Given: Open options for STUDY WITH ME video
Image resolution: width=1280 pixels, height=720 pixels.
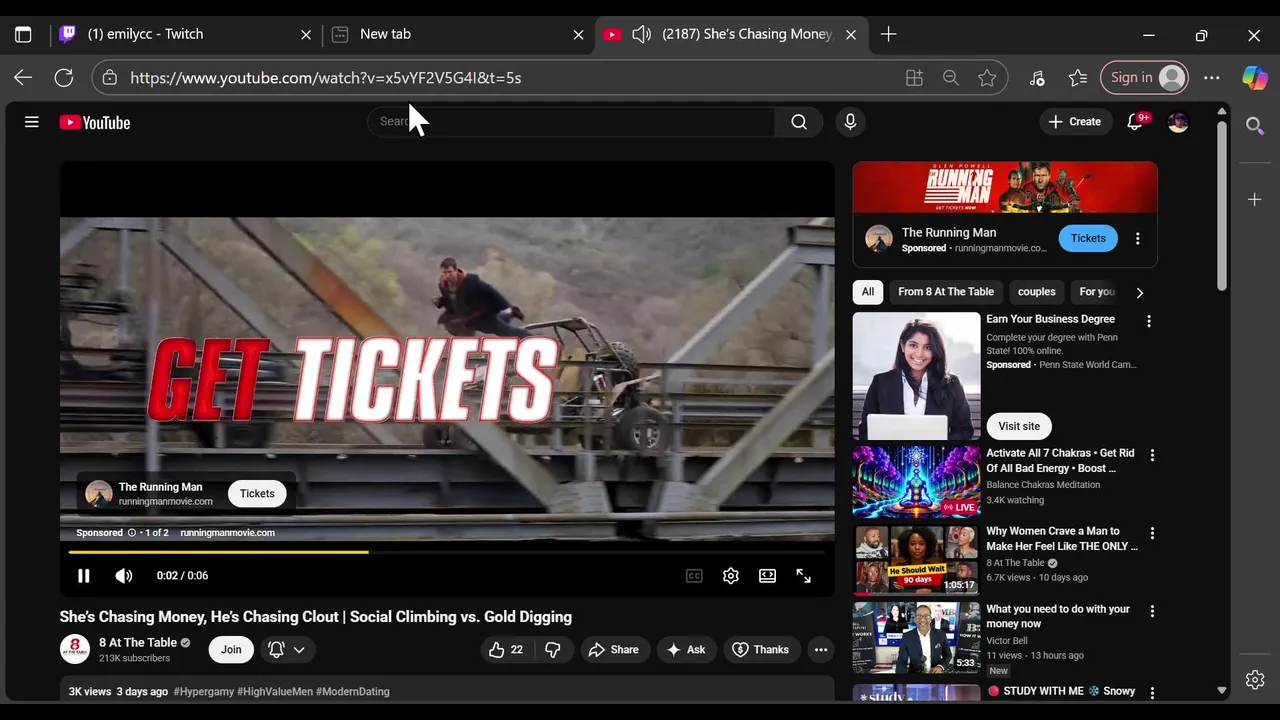Looking at the screenshot, I should (x=1152, y=693).
